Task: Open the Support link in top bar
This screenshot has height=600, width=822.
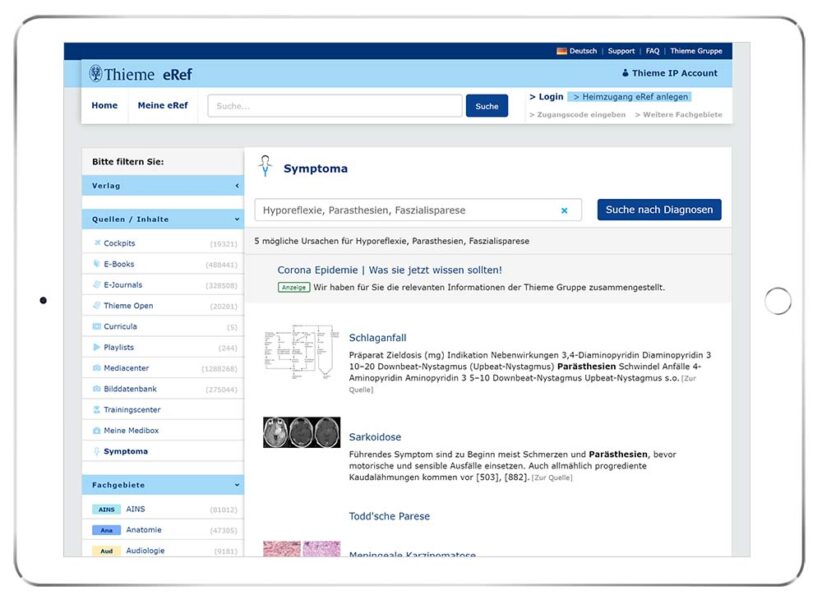Action: pos(621,51)
